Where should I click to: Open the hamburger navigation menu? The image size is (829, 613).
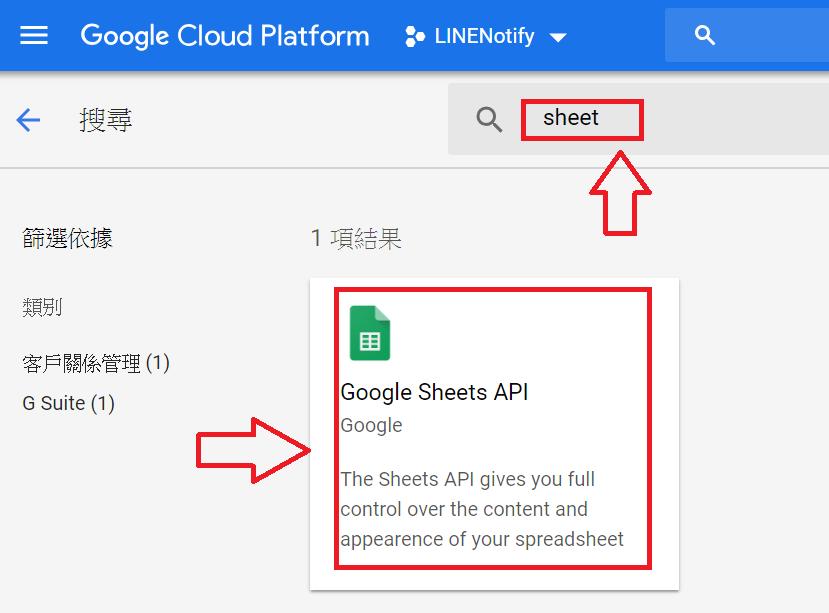34,35
